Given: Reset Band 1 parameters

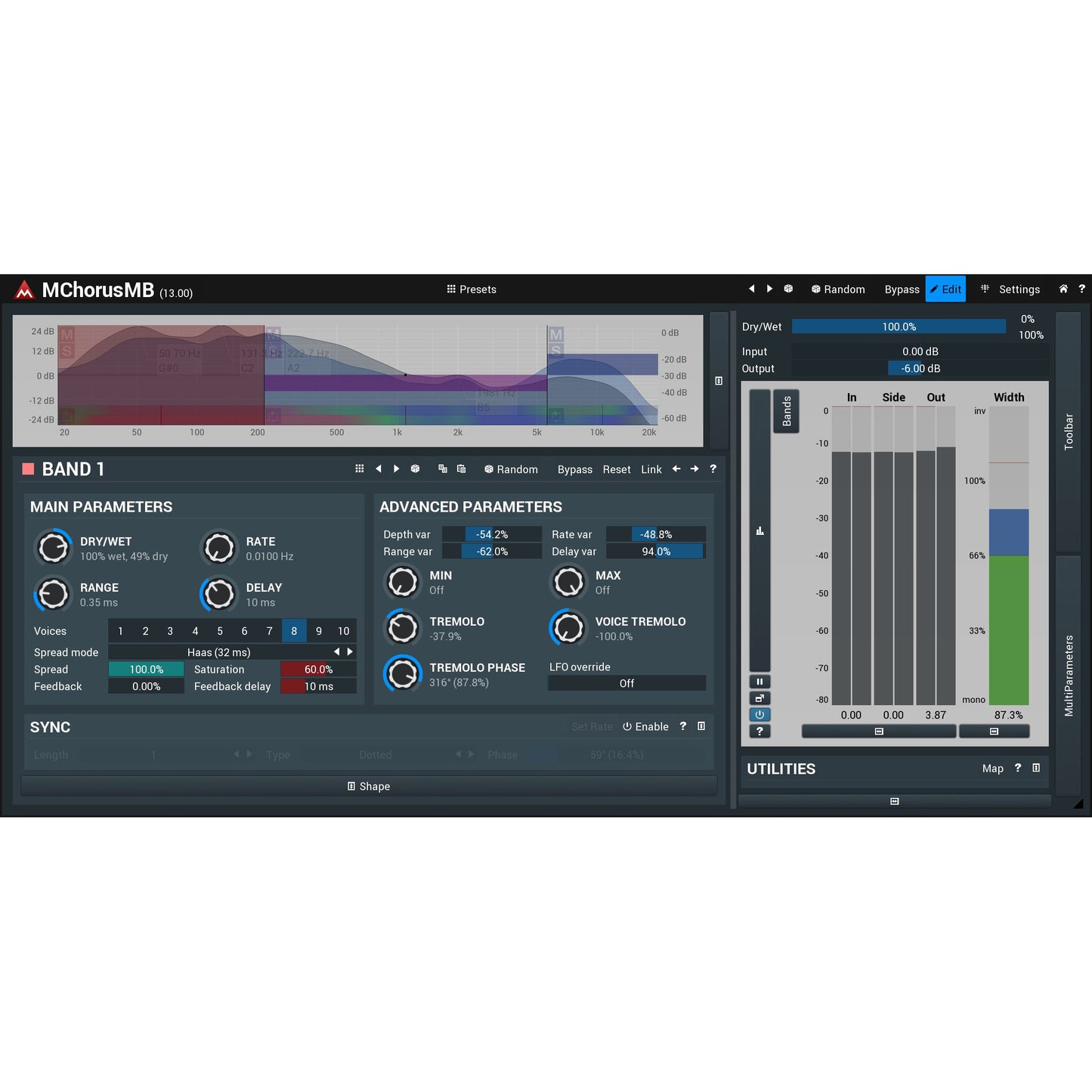Looking at the screenshot, I should click(x=616, y=469).
